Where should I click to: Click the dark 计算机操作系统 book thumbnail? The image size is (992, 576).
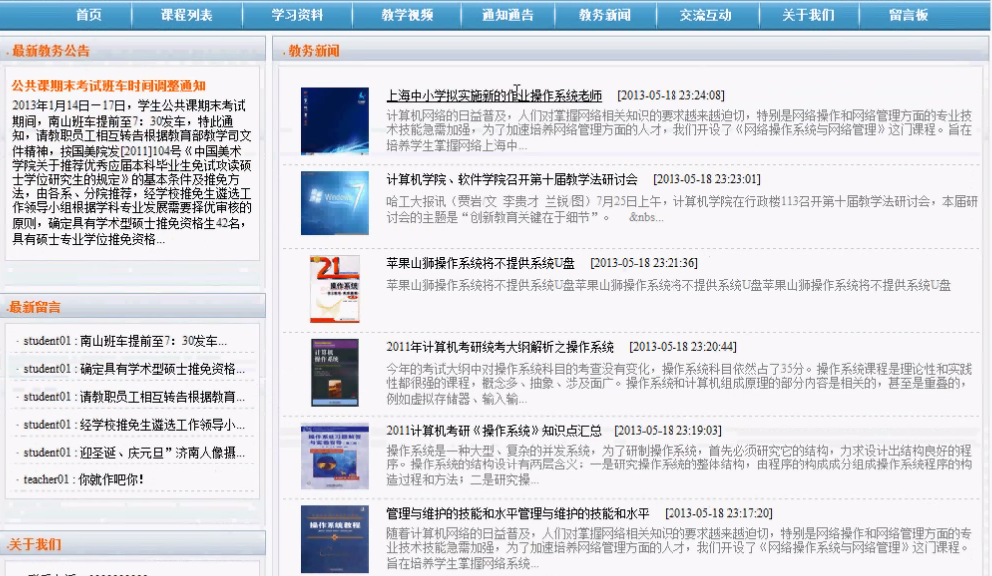click(335, 373)
